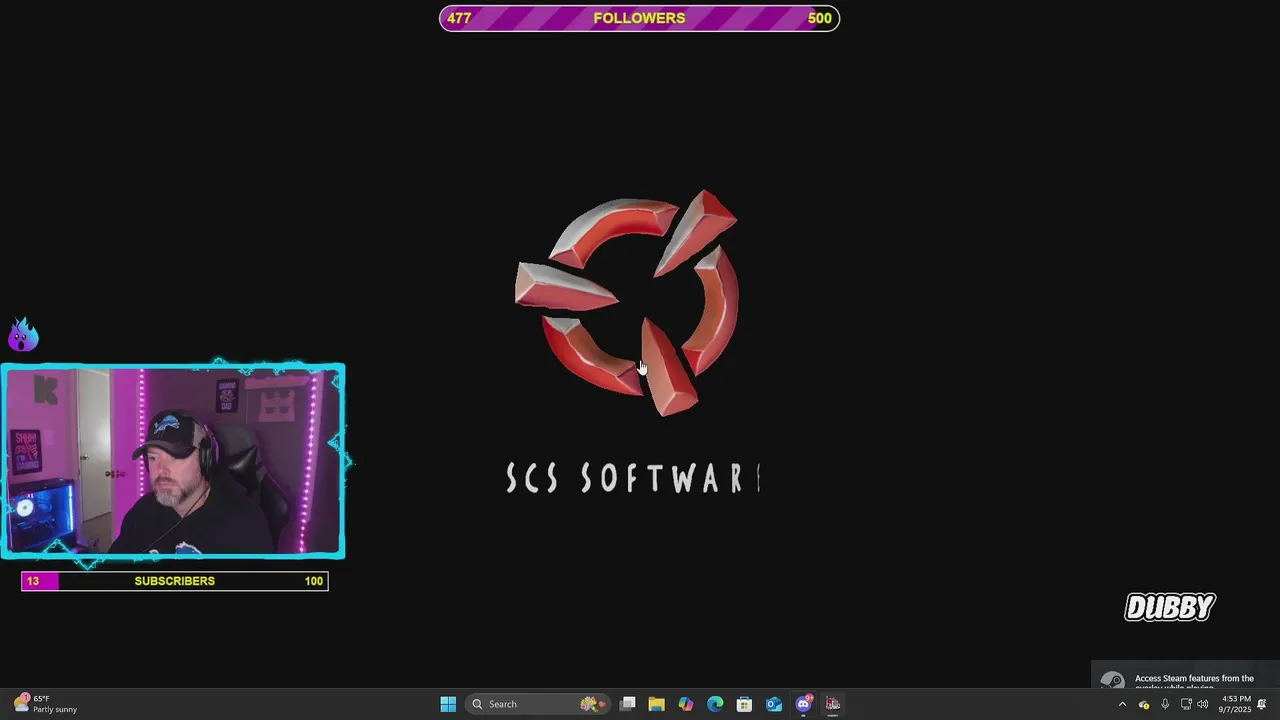Open Outlook from the taskbar

tap(773, 704)
